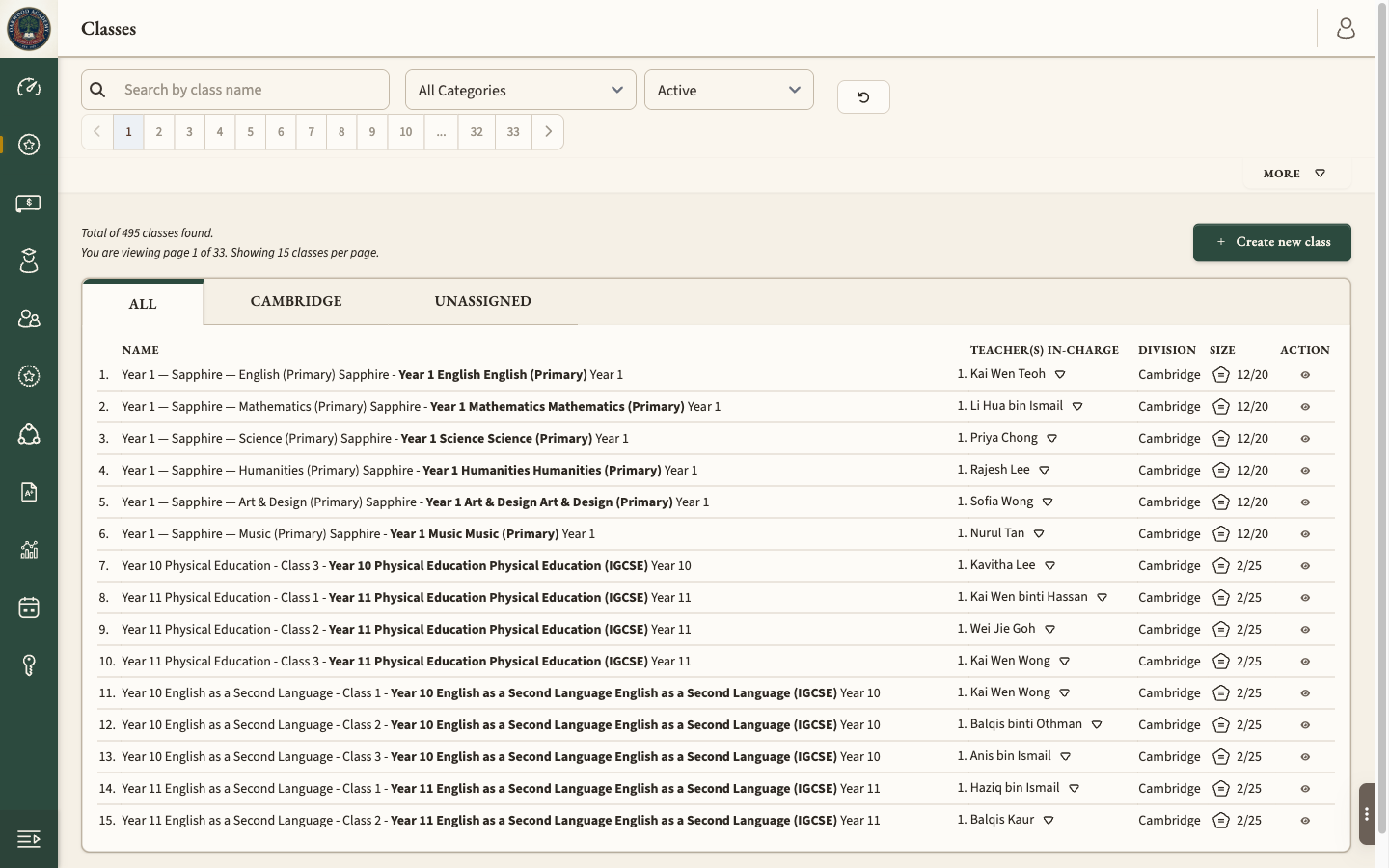
Task: View Year 1 Sapphire Music class via eye icon
Action: point(1305,534)
